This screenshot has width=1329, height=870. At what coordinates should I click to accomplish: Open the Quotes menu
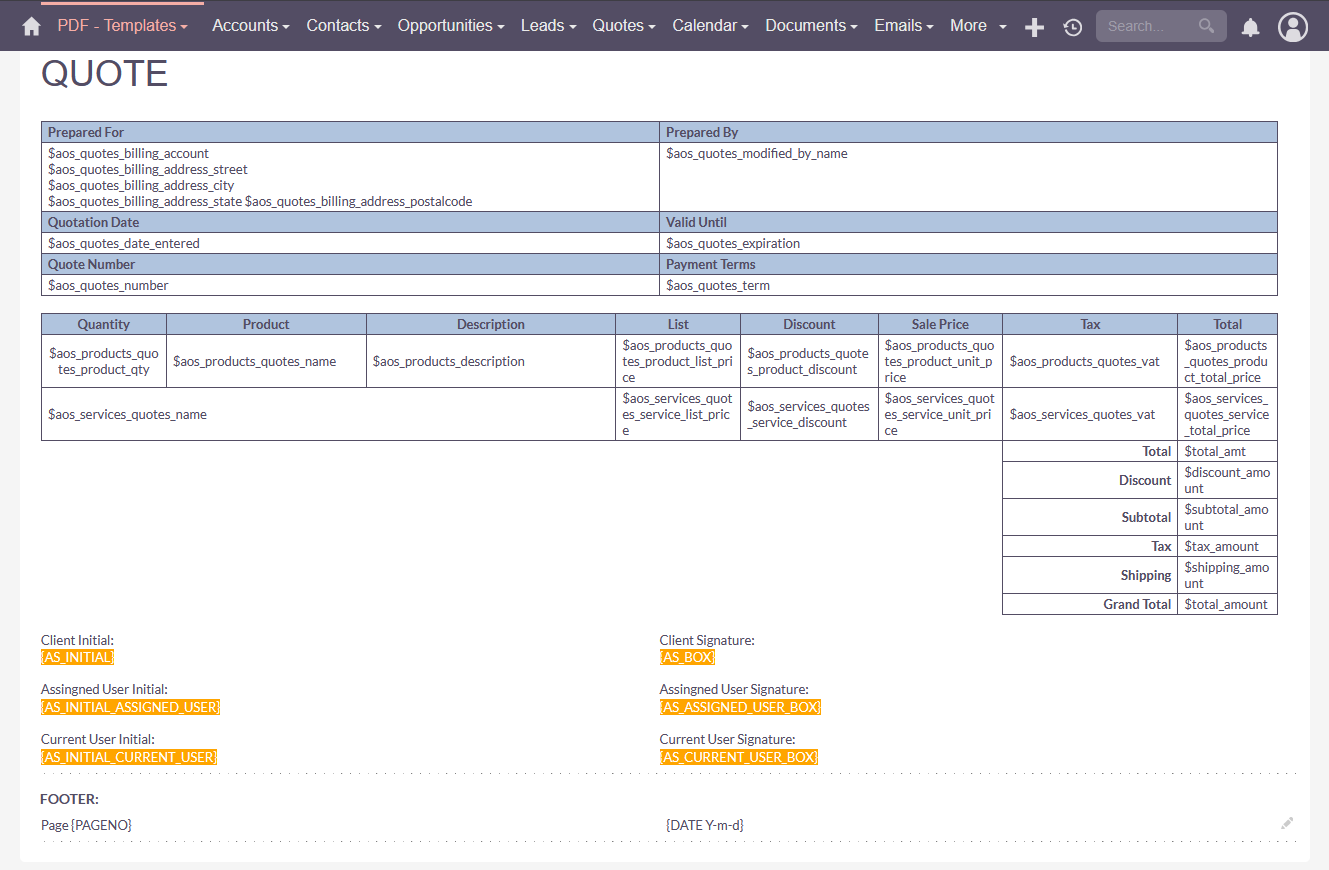pos(623,26)
